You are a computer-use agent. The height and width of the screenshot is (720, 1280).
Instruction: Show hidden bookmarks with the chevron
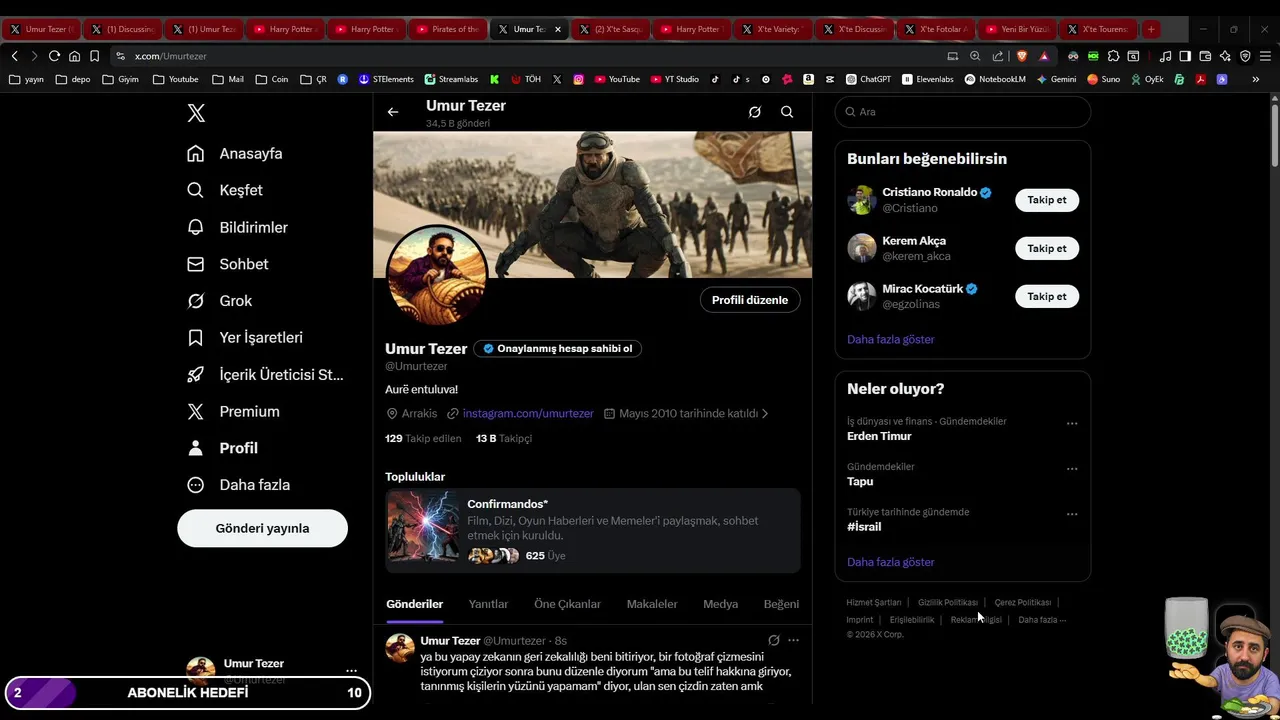[1256, 79]
